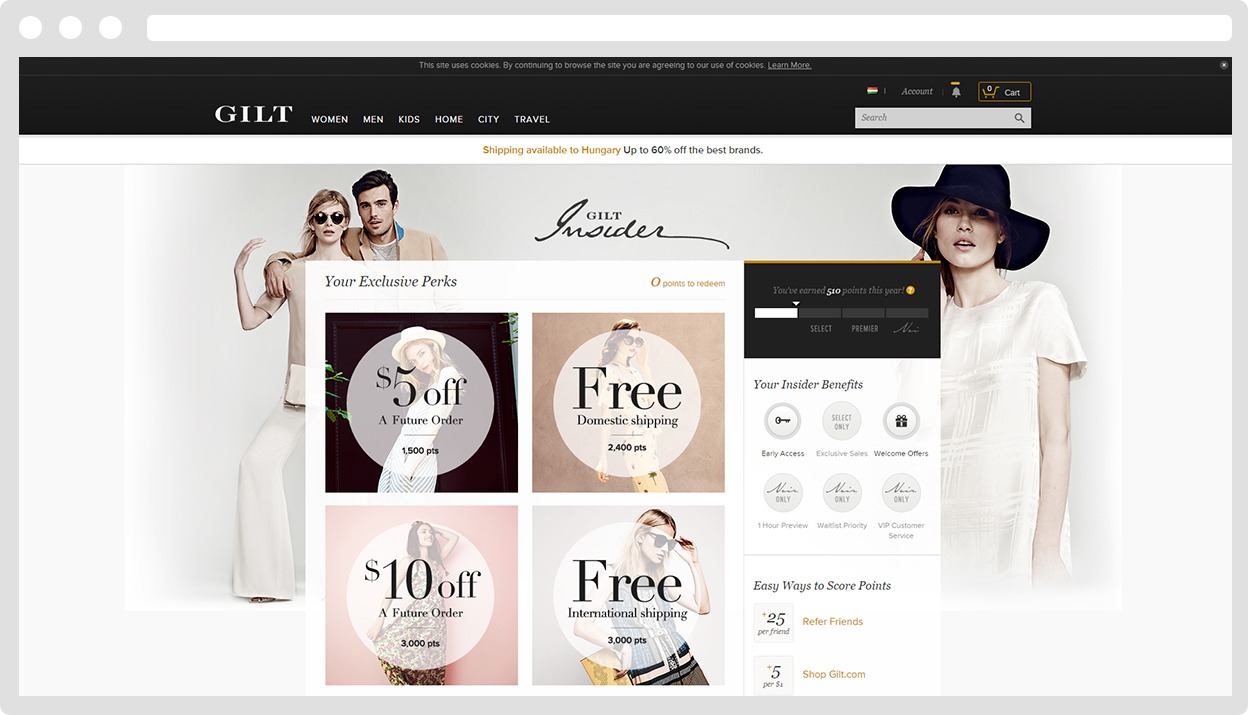Close the cookie notice banner
The width and height of the screenshot is (1248, 715).
tap(1223, 65)
